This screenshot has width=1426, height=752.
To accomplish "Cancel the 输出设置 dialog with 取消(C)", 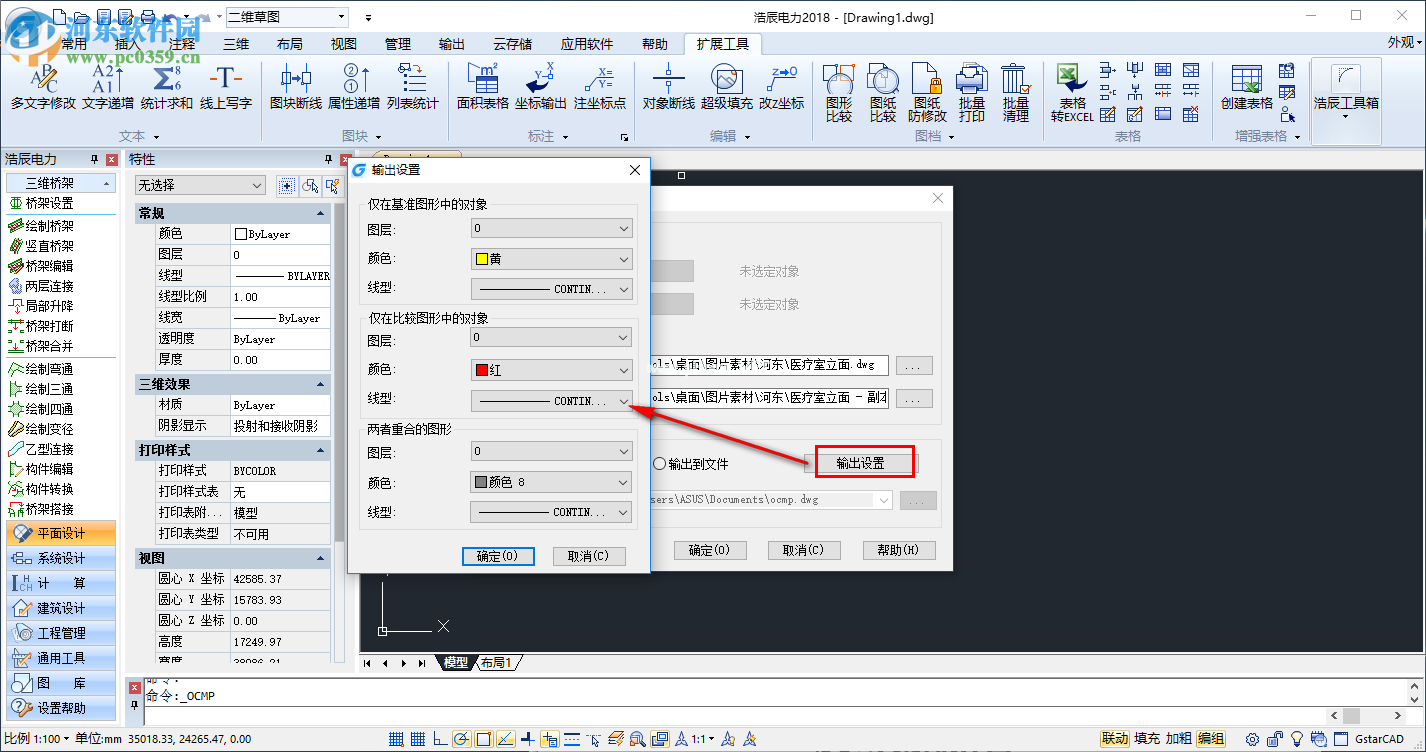I will pos(589,556).
